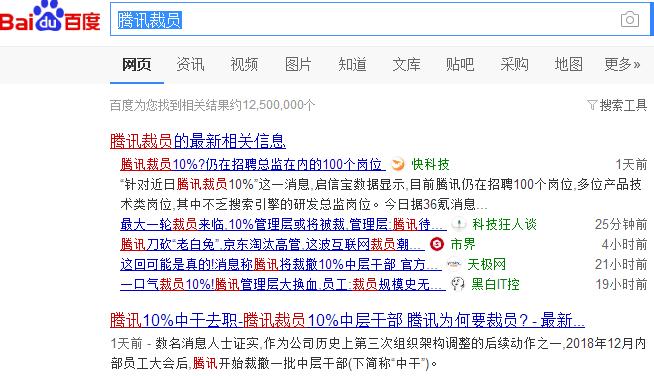Viewport: 654px width, 376px height.
Task: Expand the 更多» menu
Action: coord(622,65)
